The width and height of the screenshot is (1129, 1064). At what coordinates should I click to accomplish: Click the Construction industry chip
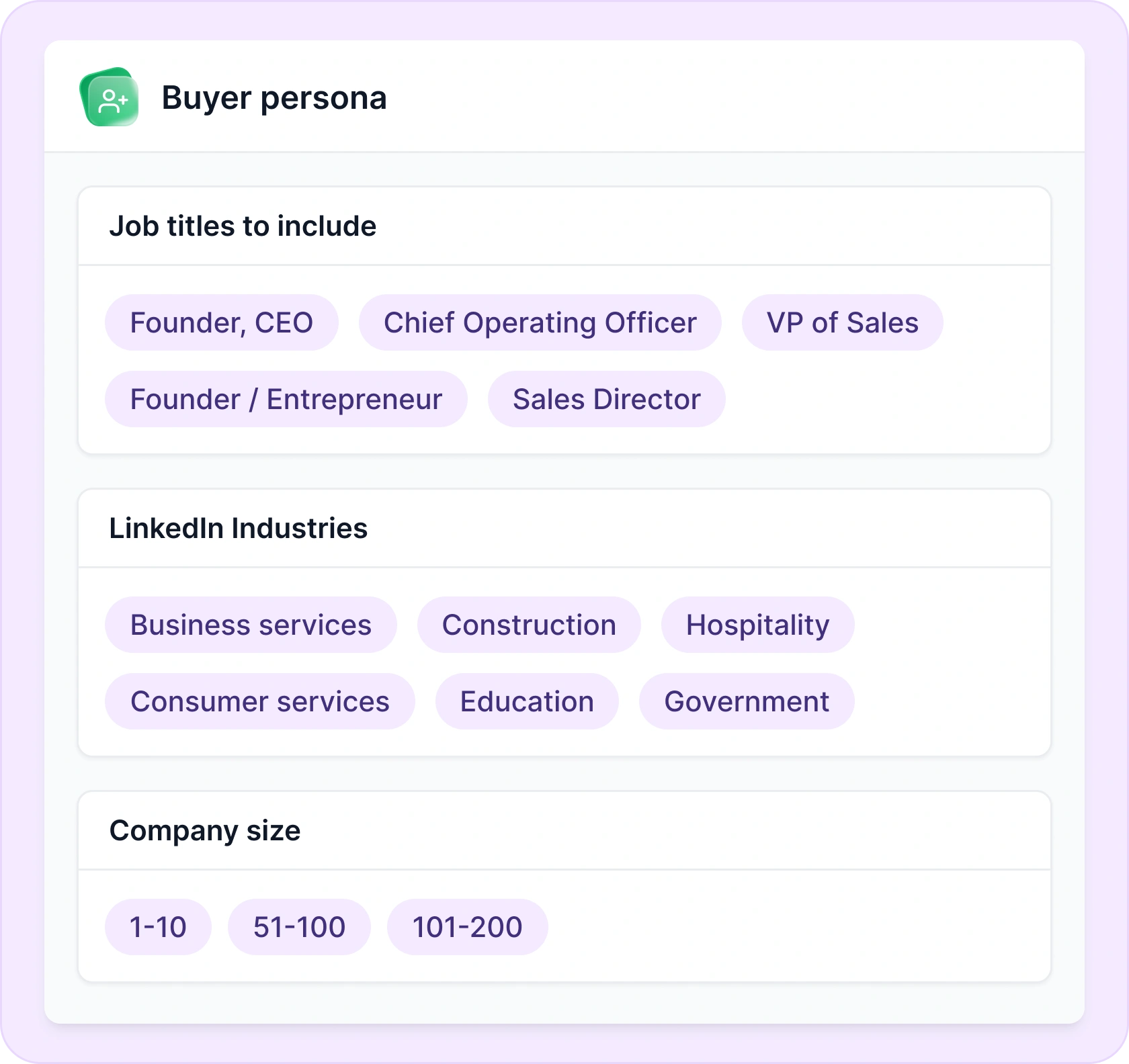point(529,625)
